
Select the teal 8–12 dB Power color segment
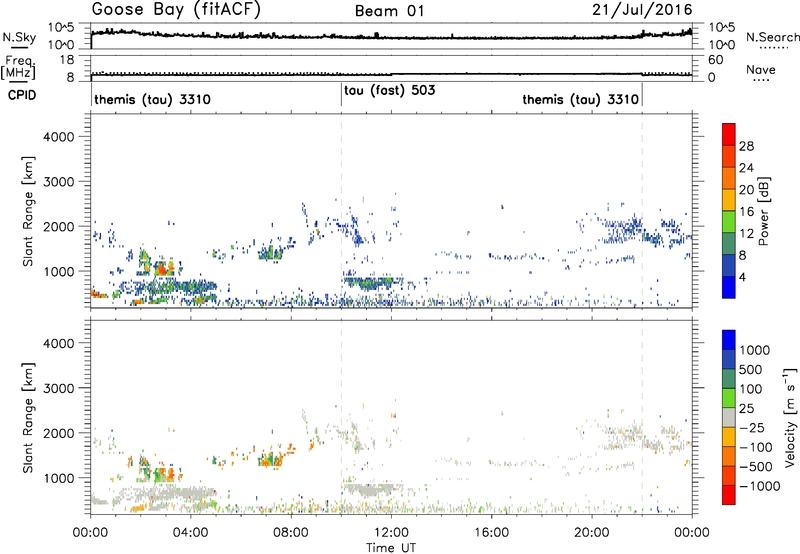tap(729, 243)
